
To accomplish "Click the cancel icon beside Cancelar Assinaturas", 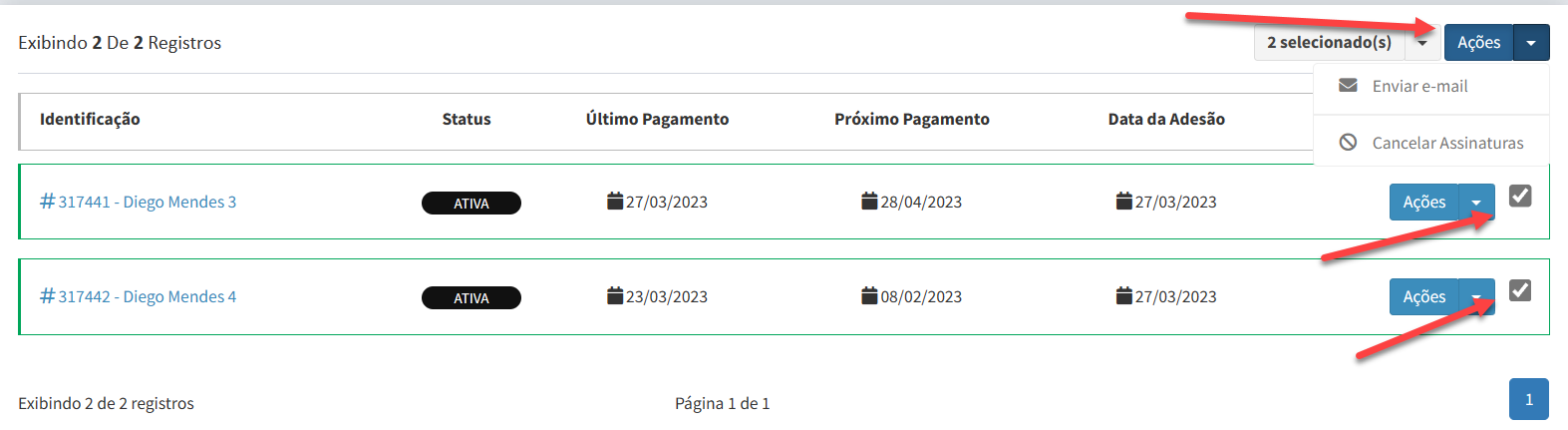I will tap(1348, 143).
